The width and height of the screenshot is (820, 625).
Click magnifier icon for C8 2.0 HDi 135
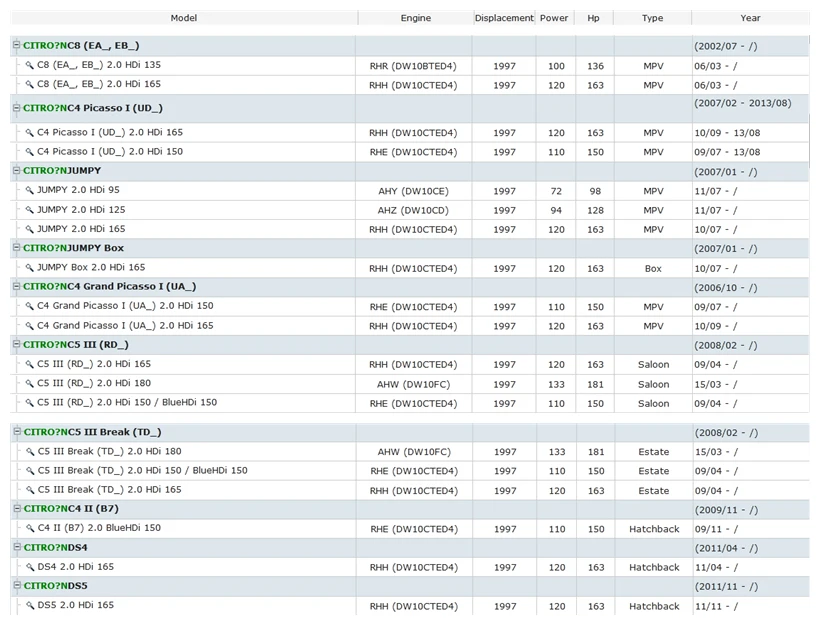[29, 65]
